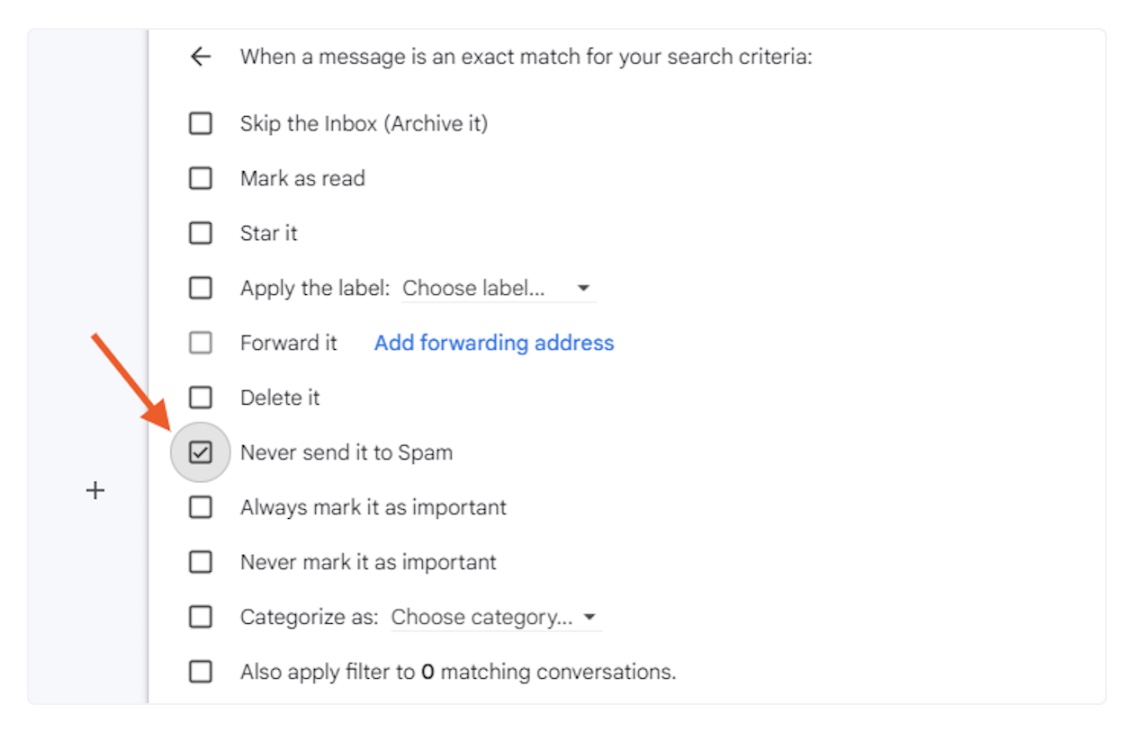Open the Add forwarding address link

click(x=494, y=343)
